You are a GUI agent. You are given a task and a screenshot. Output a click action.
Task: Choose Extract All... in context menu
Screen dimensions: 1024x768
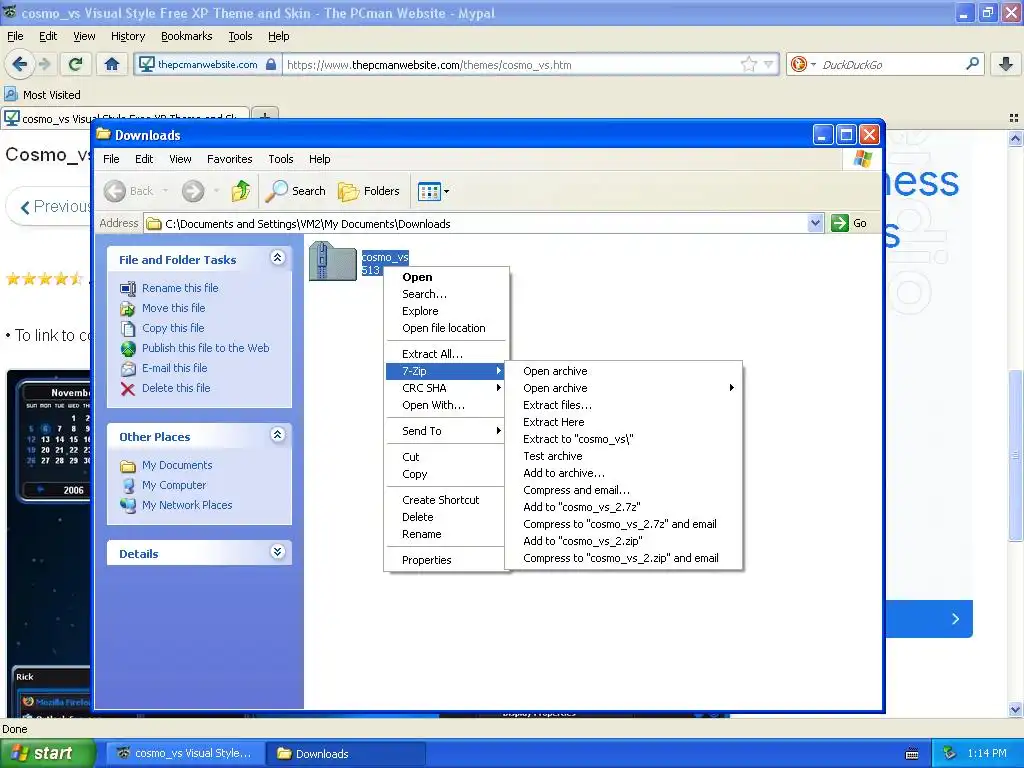[x=445, y=354]
